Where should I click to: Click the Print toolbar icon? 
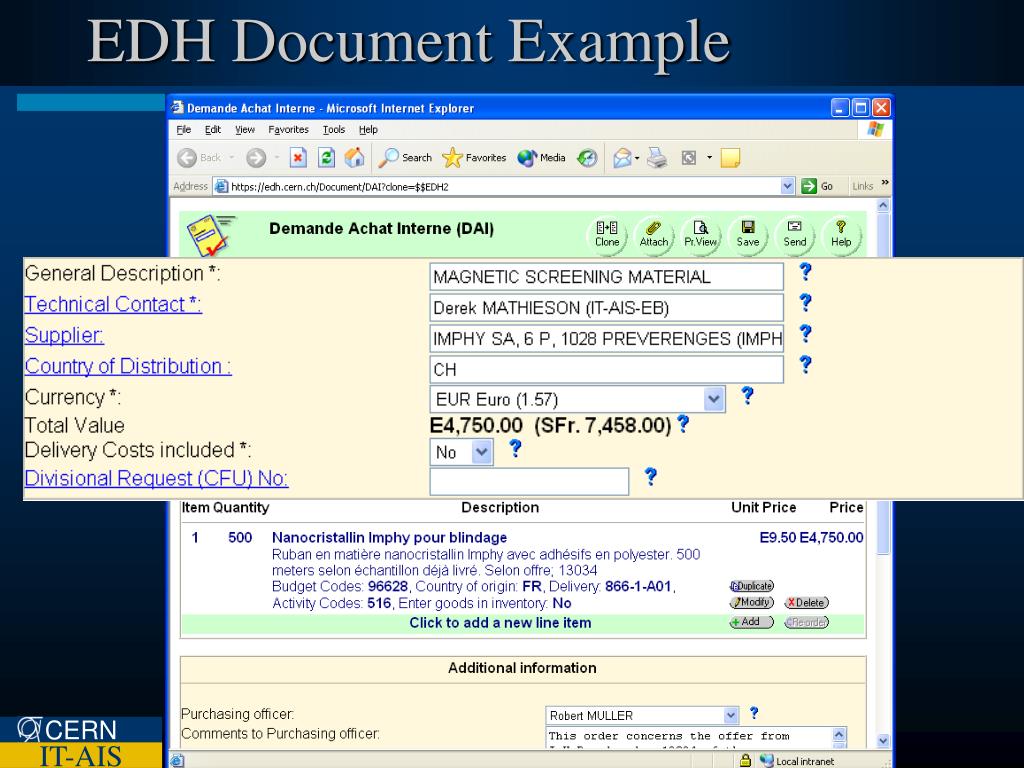point(657,157)
